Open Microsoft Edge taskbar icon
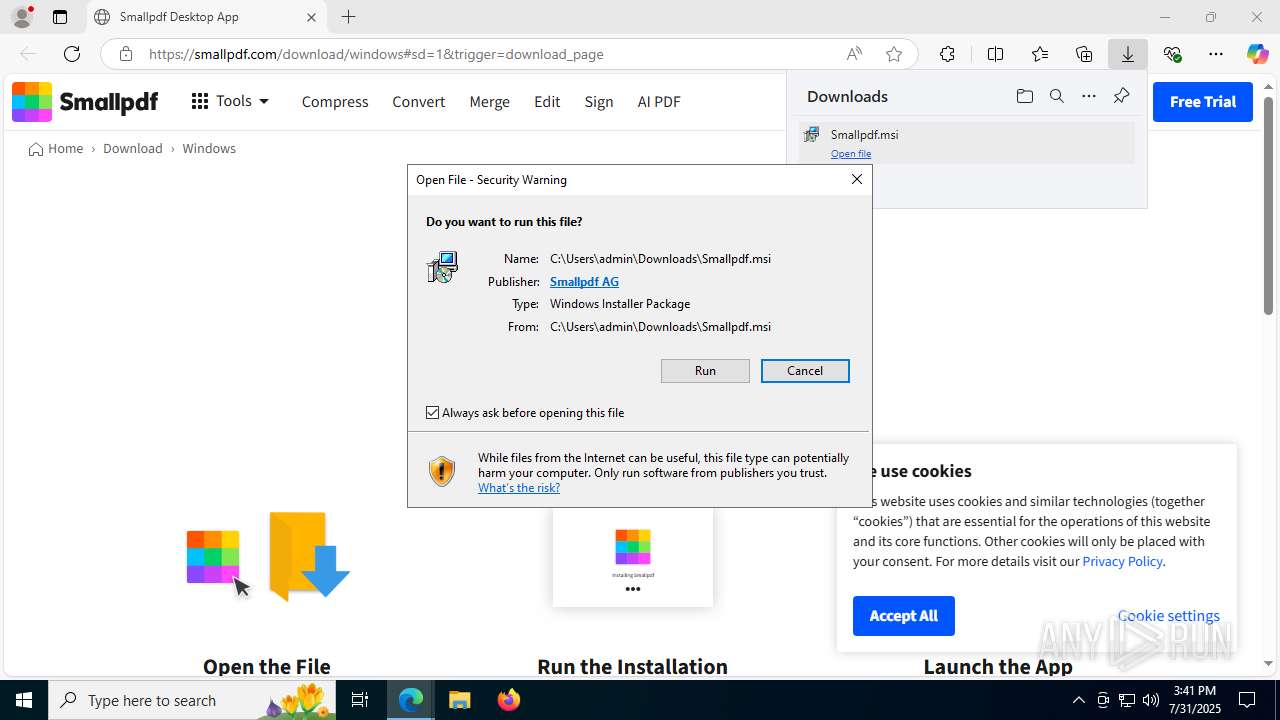 click(411, 700)
